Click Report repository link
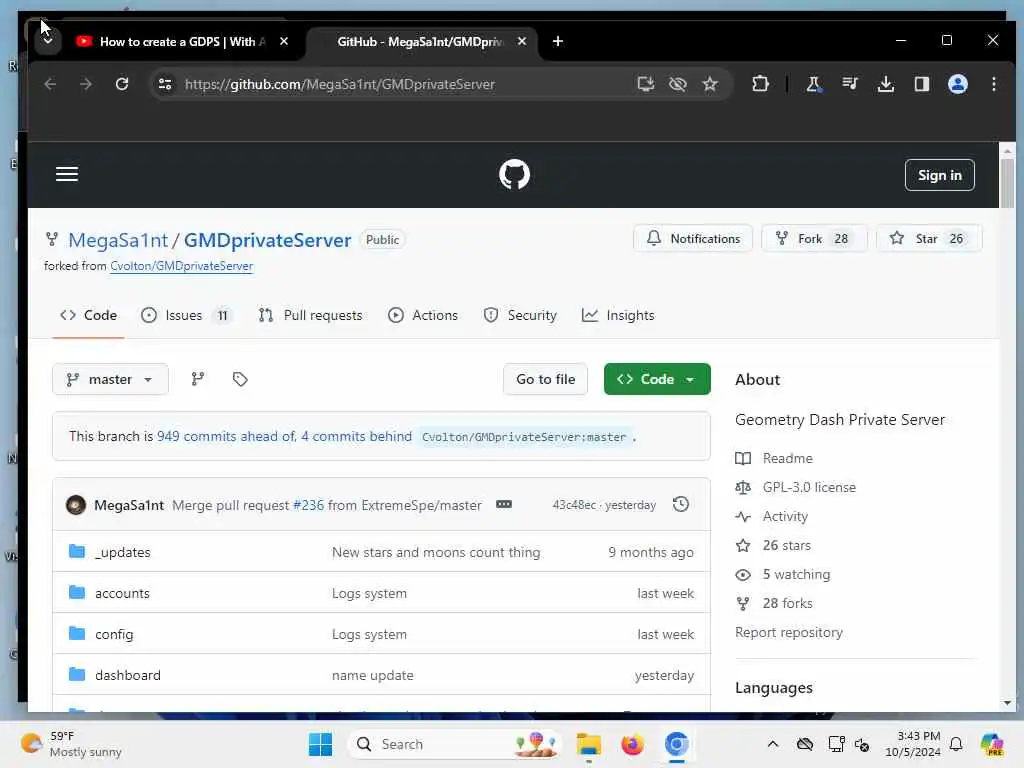Viewport: 1024px width, 768px height. tap(789, 632)
